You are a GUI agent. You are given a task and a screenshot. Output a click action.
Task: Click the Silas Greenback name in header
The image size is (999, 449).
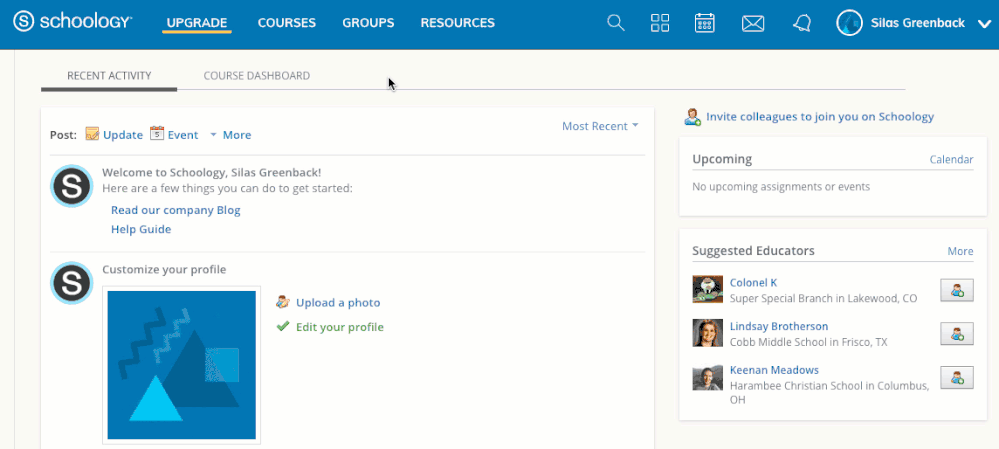[917, 23]
